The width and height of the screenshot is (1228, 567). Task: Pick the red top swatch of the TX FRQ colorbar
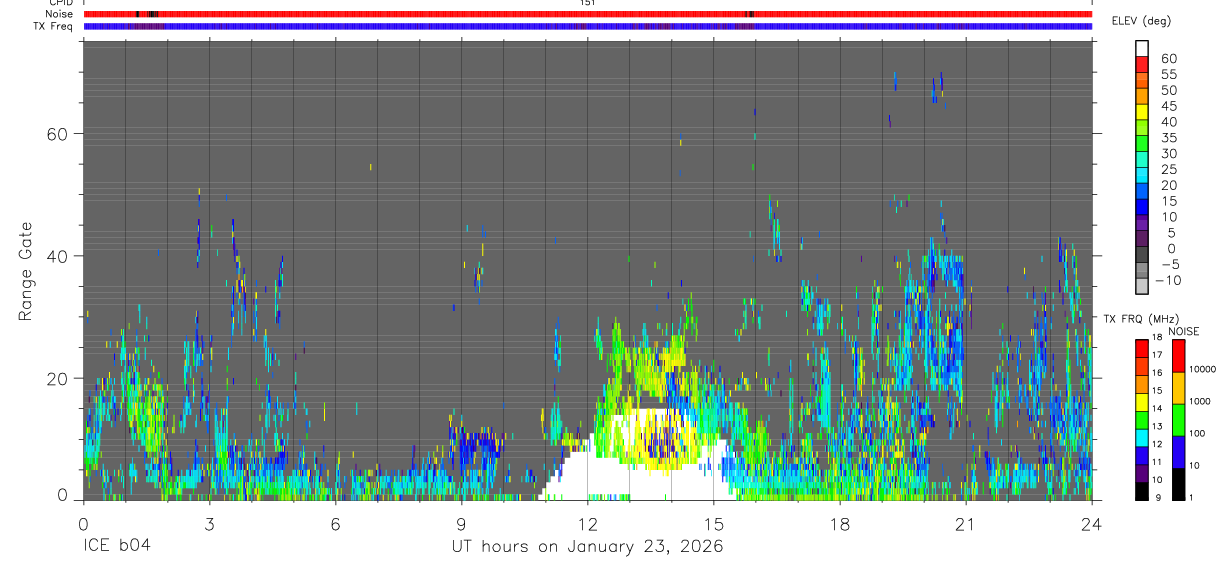(x=1141, y=348)
